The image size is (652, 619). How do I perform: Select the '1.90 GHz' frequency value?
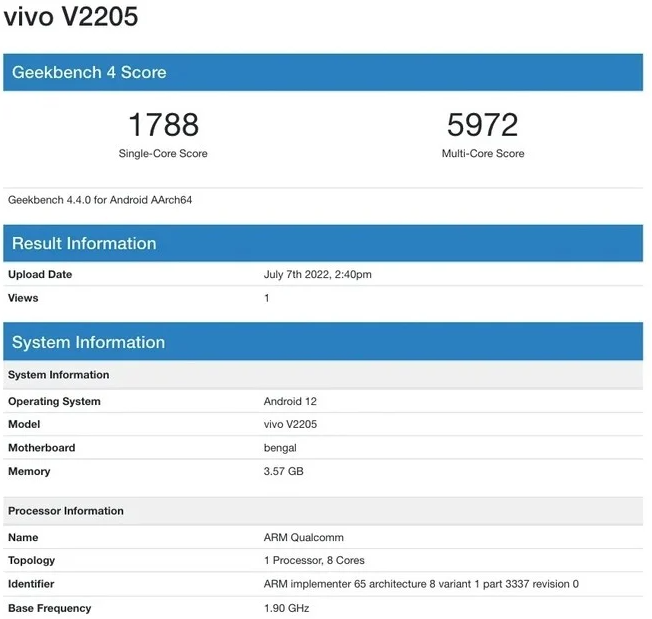(286, 608)
